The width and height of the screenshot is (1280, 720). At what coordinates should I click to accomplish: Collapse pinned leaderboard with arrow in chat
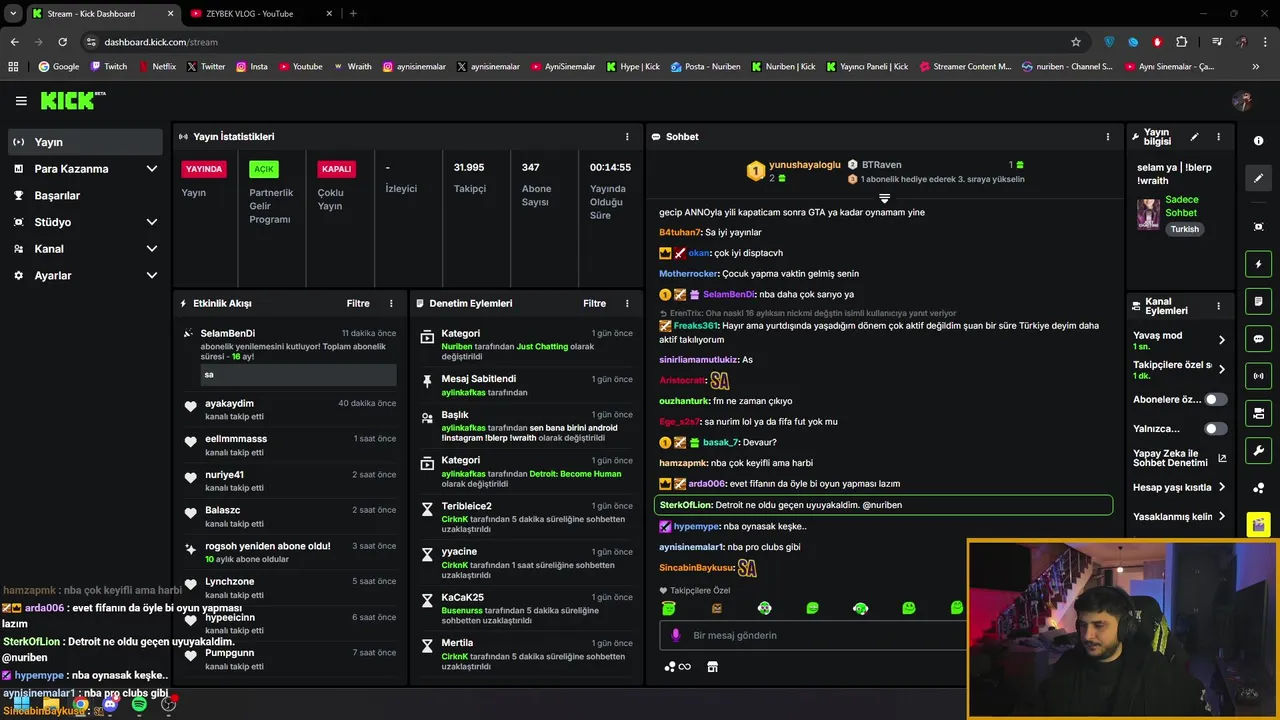click(x=884, y=198)
